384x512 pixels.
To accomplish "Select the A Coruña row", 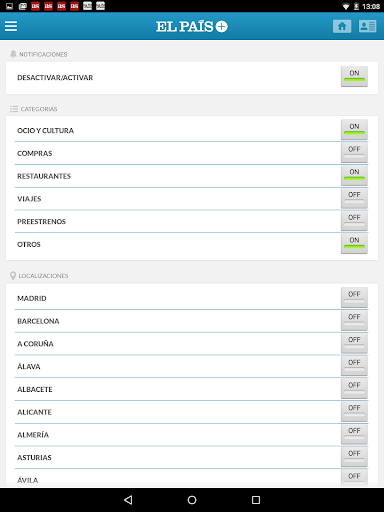I will point(192,344).
